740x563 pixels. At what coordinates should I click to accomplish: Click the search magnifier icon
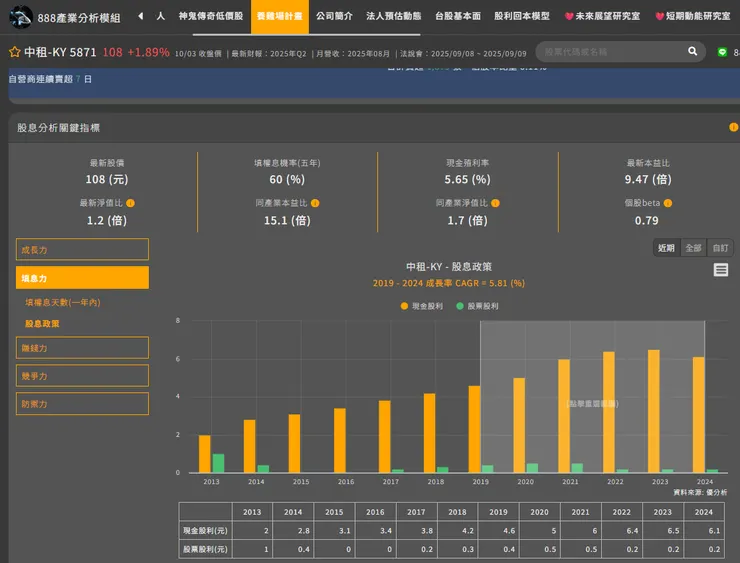pyautogui.click(x=692, y=51)
